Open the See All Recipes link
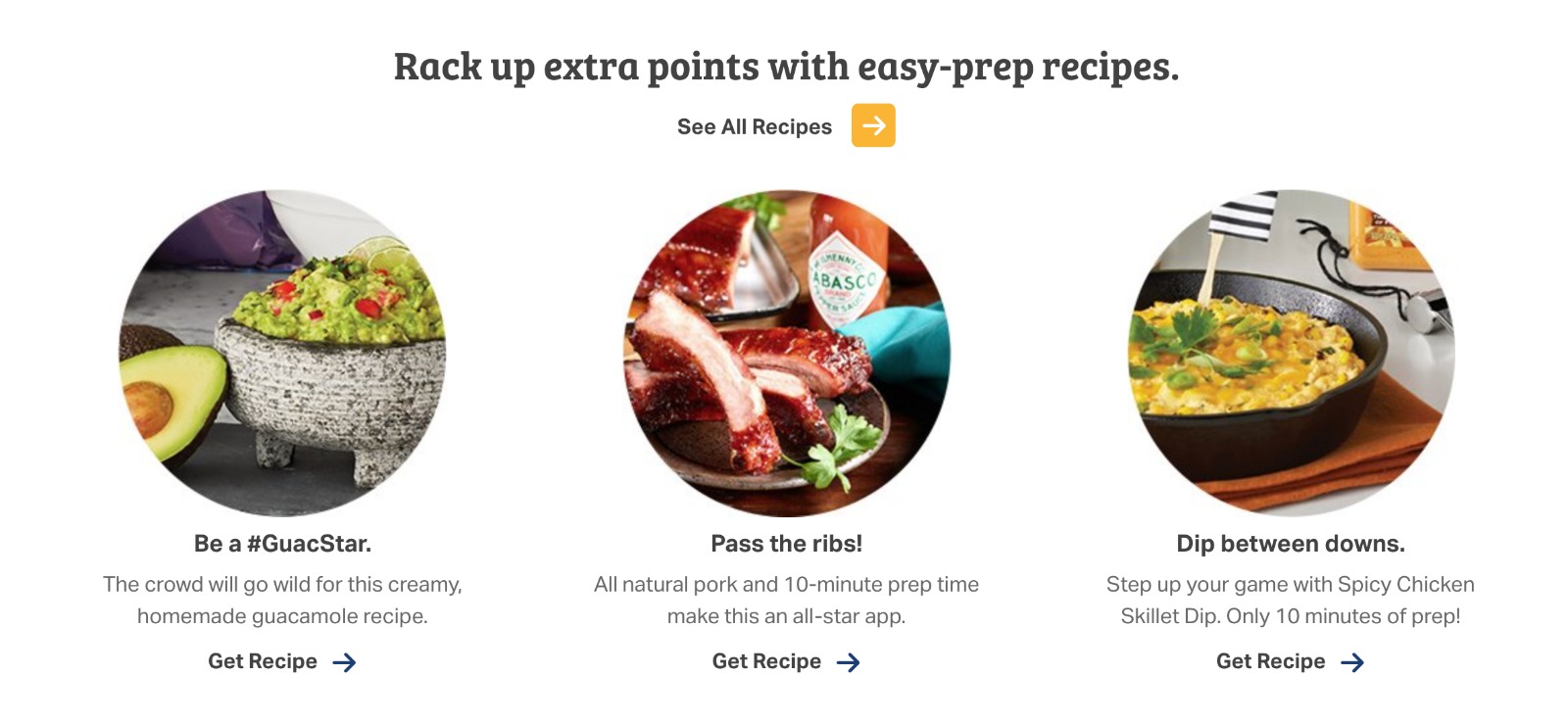This screenshot has height=724, width=1568. coord(754,127)
